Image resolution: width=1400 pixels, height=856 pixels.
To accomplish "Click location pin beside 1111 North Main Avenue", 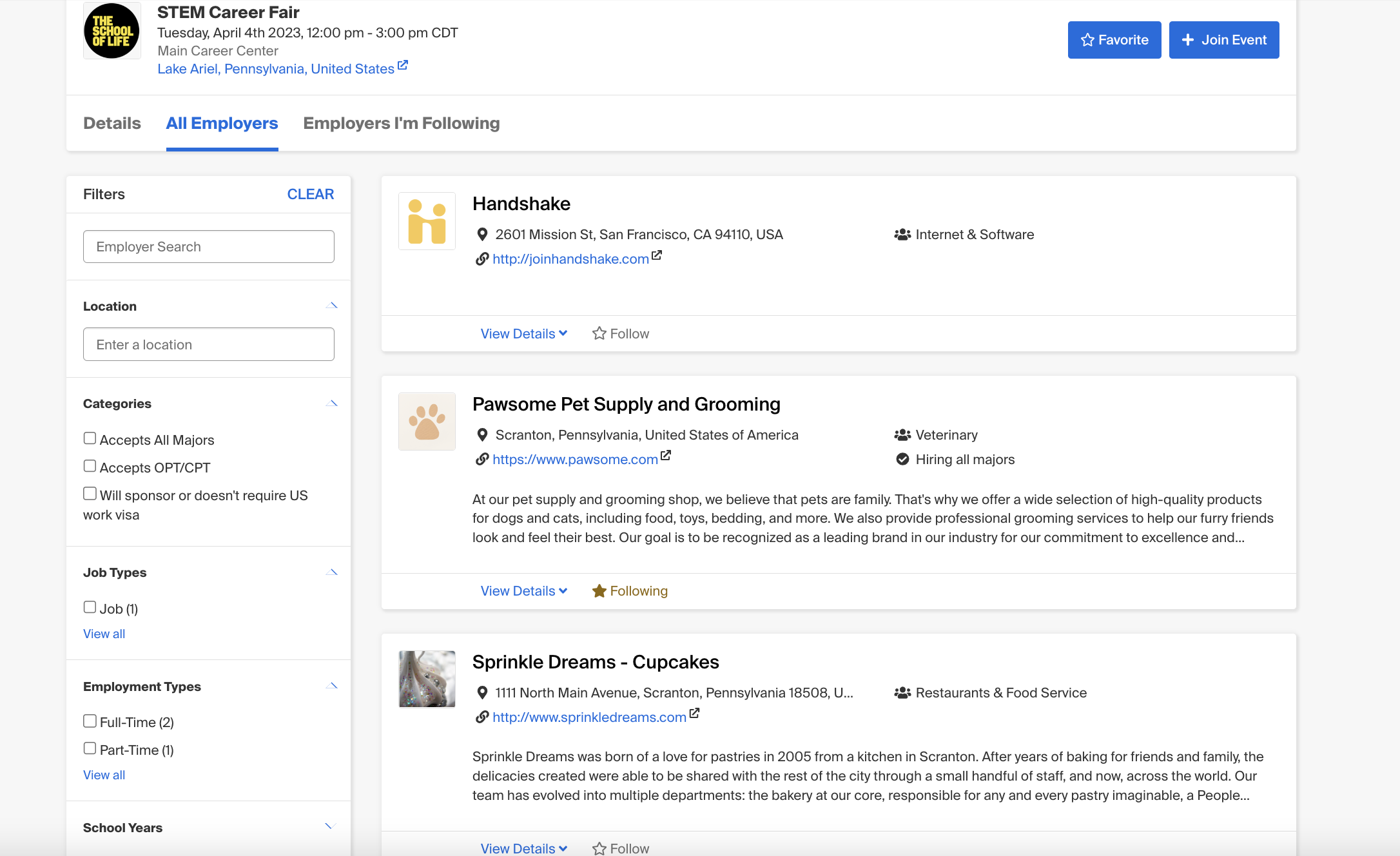I will (x=482, y=693).
